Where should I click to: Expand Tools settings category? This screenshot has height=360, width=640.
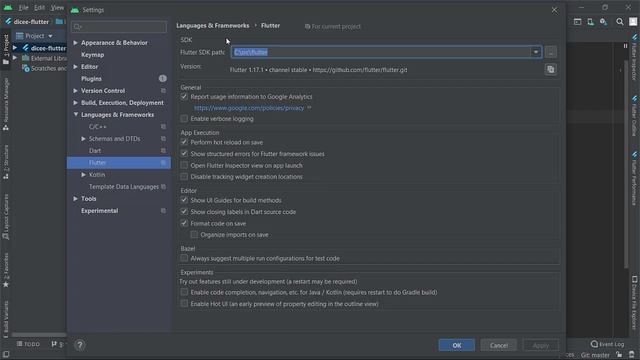76,199
